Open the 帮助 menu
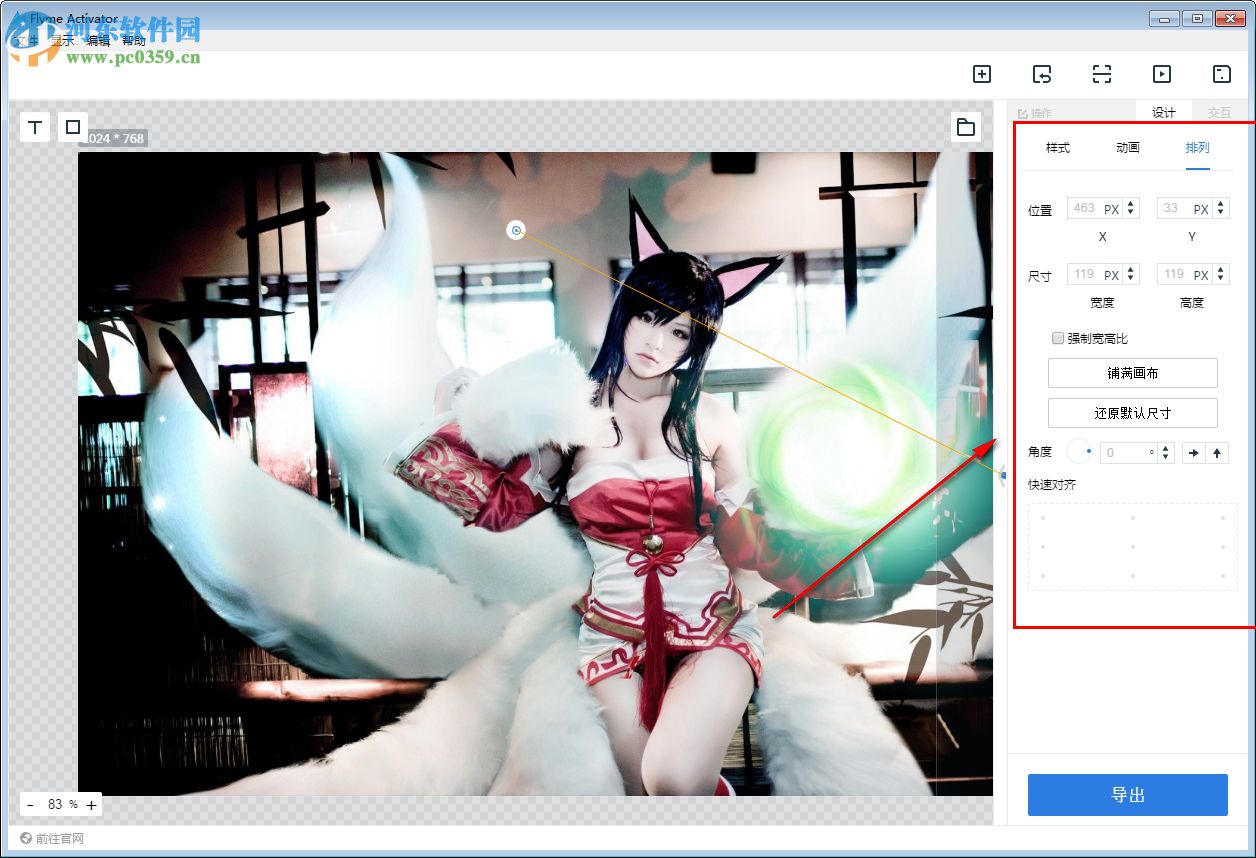The height and width of the screenshot is (858, 1256). pos(134,41)
